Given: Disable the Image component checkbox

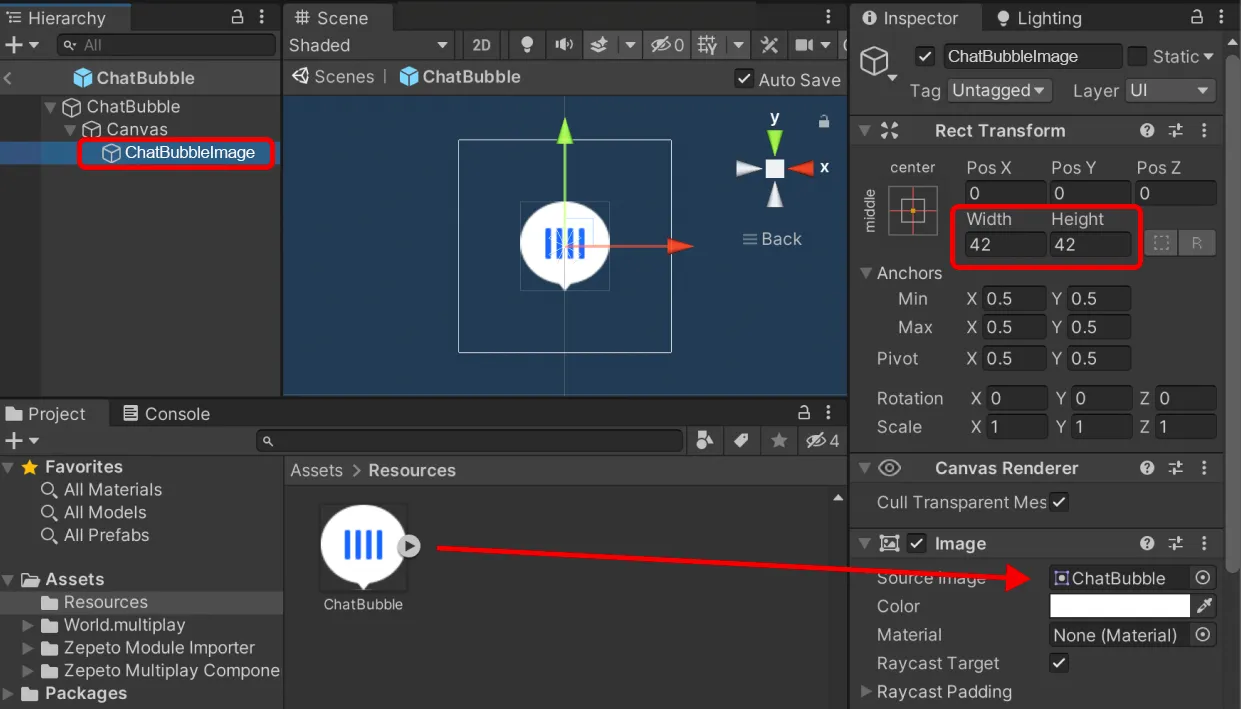Looking at the screenshot, I should pos(917,544).
